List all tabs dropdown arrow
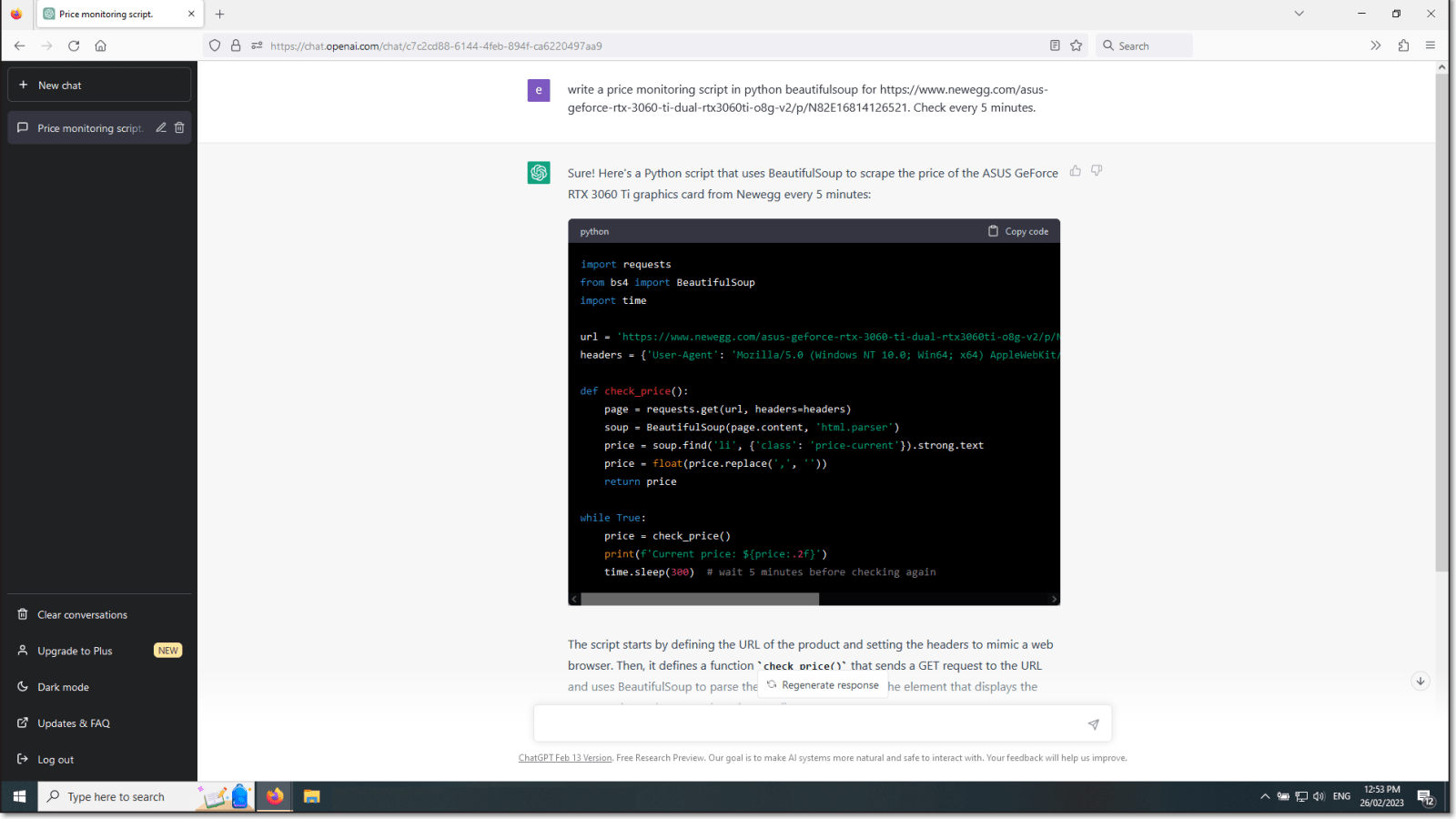This screenshot has height=819, width=1456. 1299,14
